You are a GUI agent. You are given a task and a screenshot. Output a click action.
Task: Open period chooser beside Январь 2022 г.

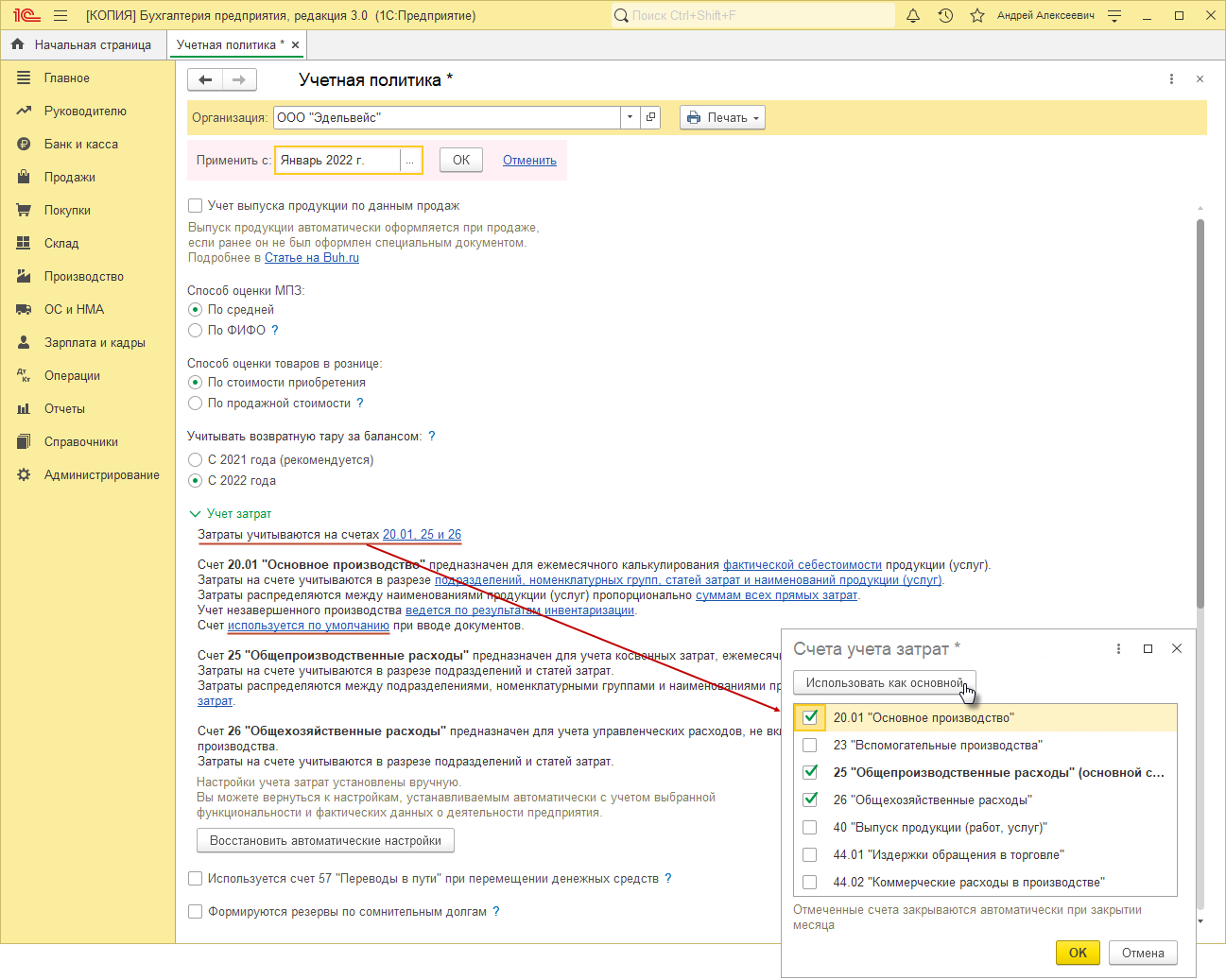[410, 161]
